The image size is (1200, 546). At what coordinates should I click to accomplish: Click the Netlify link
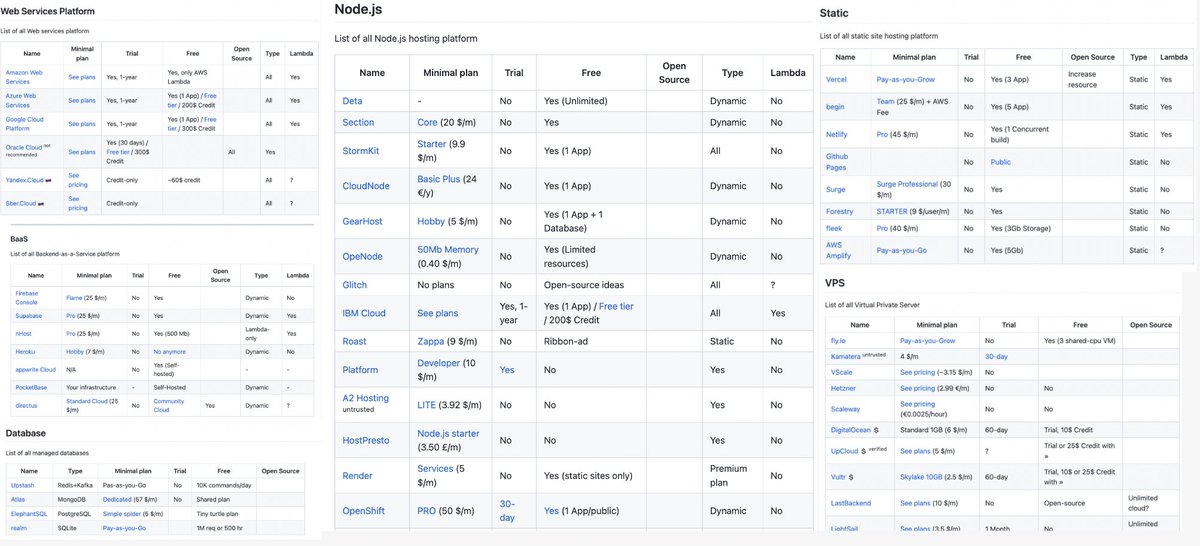837,134
